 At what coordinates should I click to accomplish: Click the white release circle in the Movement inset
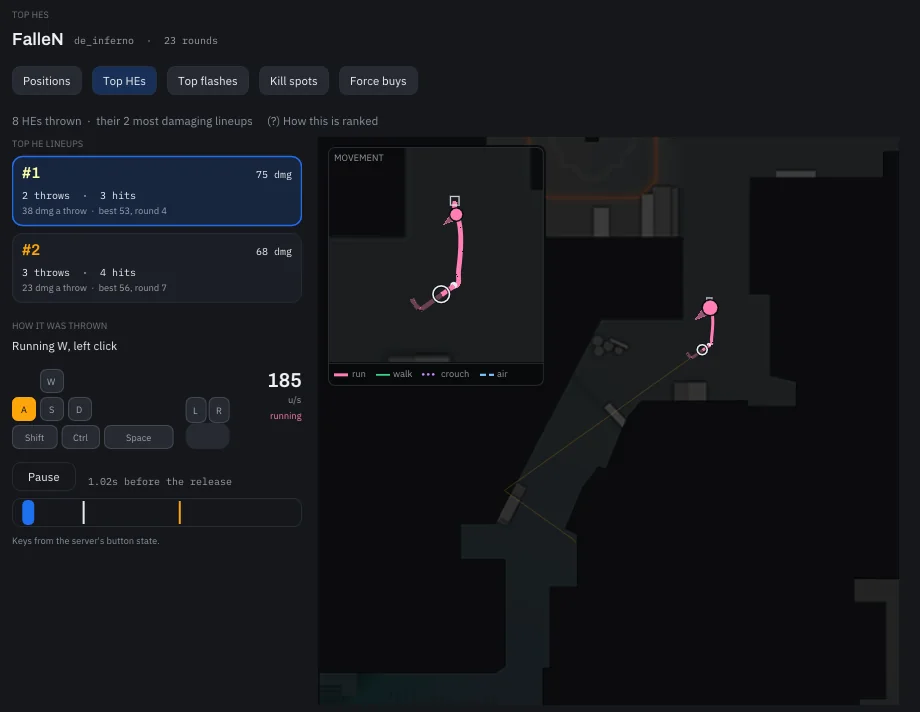pos(441,294)
